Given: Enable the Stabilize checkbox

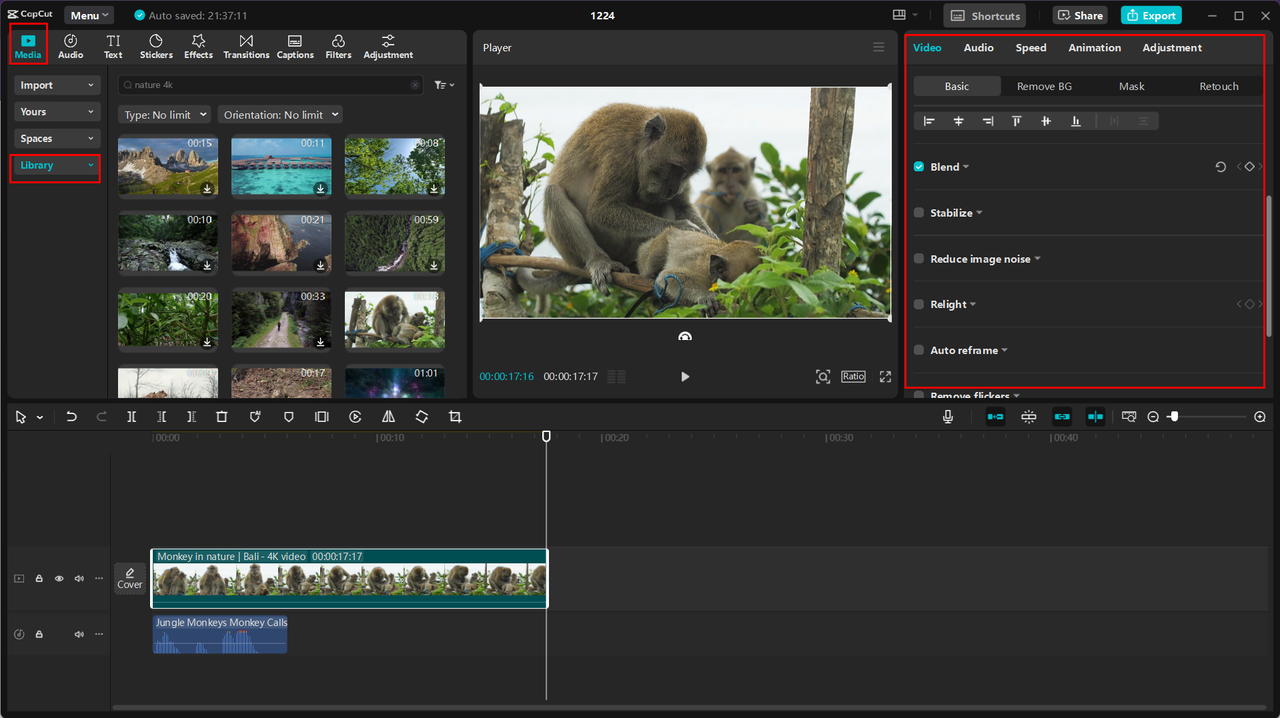Looking at the screenshot, I should (x=919, y=213).
